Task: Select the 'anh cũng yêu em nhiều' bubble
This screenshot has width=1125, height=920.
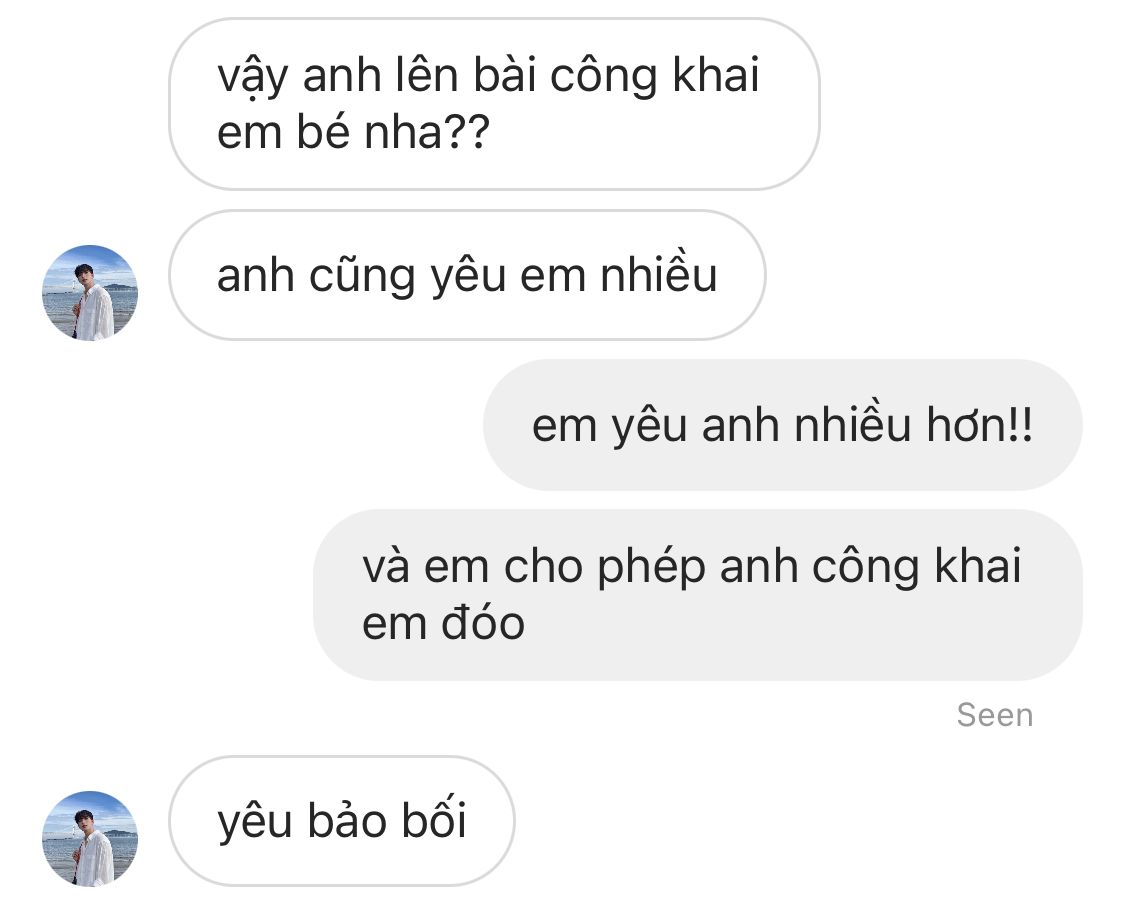Action: click(467, 275)
